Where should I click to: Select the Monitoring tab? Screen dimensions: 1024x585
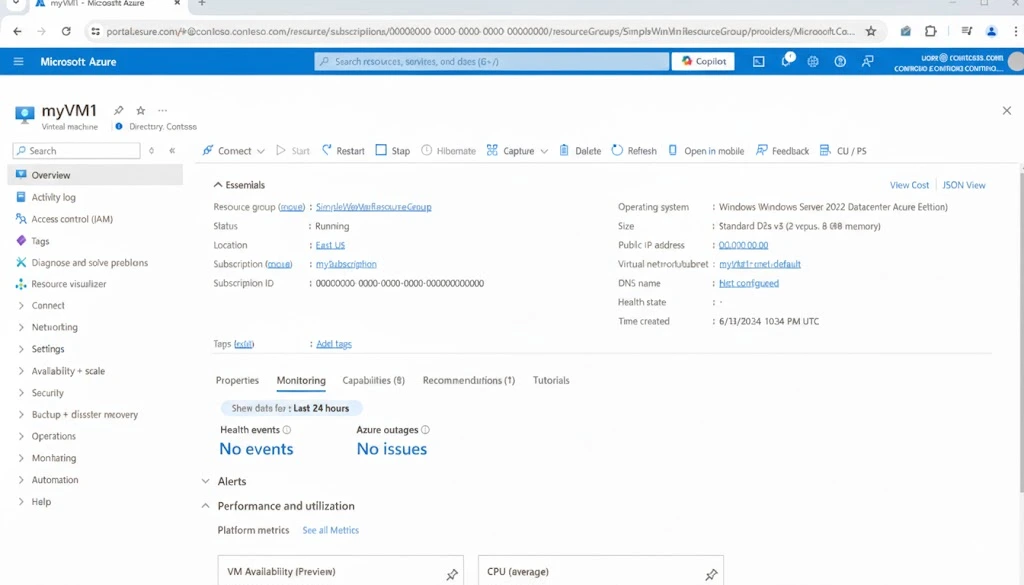pos(301,380)
